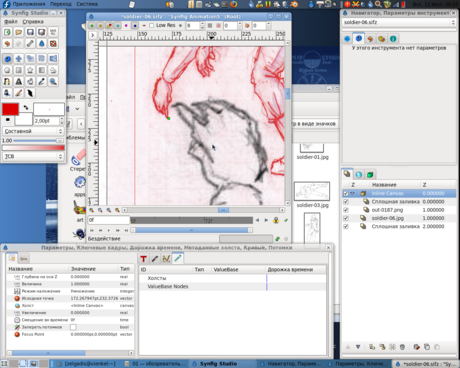Click the opacity slider at 1.00
Screen dimensions: 460x368
38,141
